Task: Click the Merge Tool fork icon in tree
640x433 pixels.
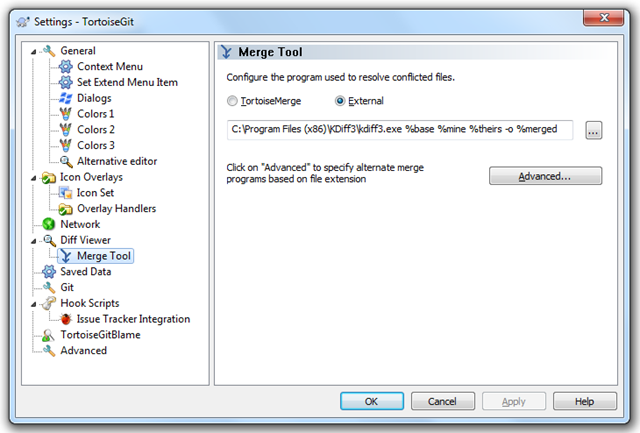Action: (x=66, y=256)
